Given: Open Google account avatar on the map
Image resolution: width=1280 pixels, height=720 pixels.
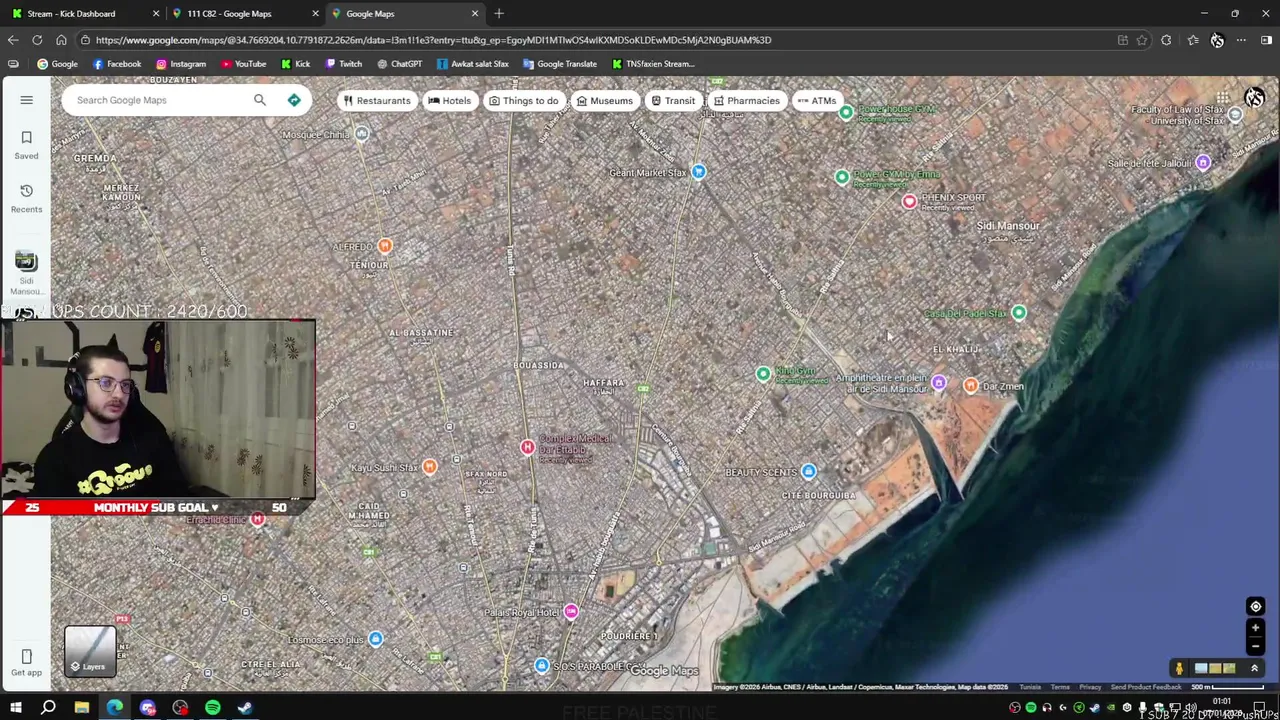Looking at the screenshot, I should [x=1254, y=98].
